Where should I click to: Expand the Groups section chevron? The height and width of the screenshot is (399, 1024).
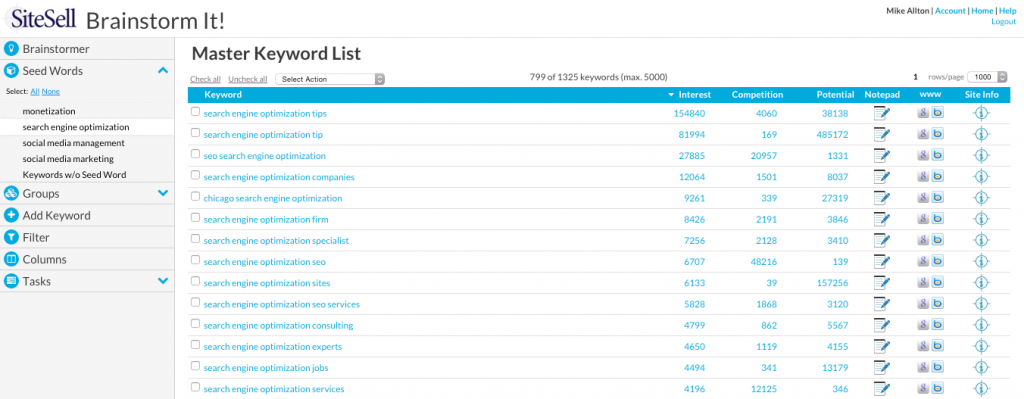pyautogui.click(x=163, y=193)
